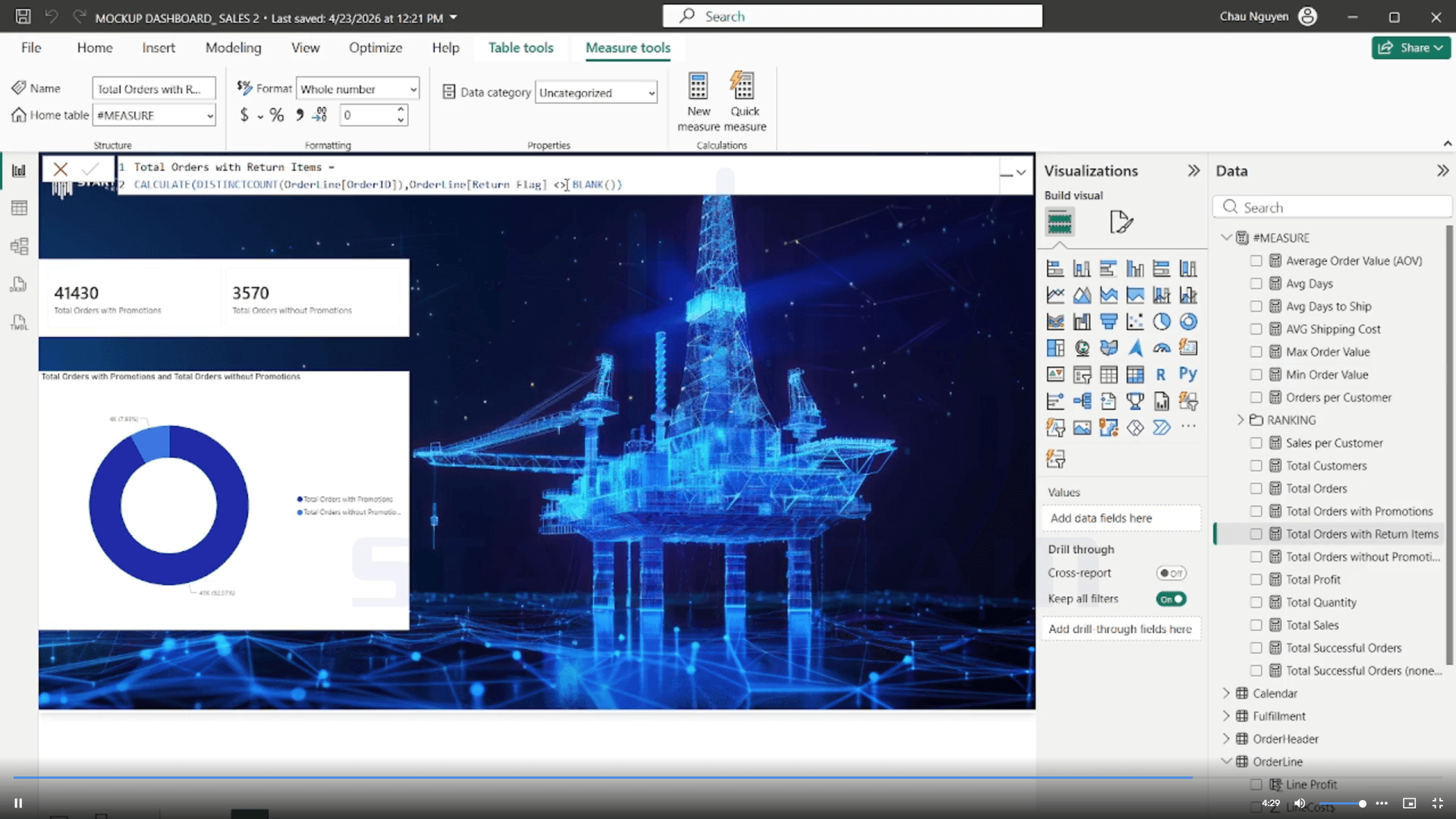1456x819 pixels.
Task: Switch to Report view in left sidebar
Action: tap(19, 171)
